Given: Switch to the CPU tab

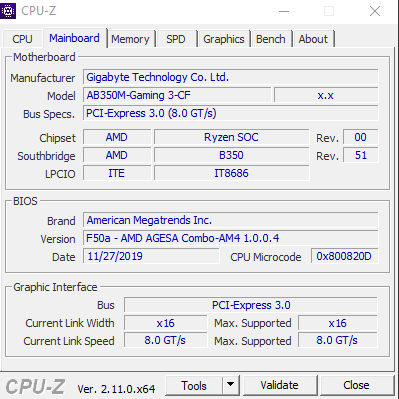Looking at the screenshot, I should coord(22,39).
